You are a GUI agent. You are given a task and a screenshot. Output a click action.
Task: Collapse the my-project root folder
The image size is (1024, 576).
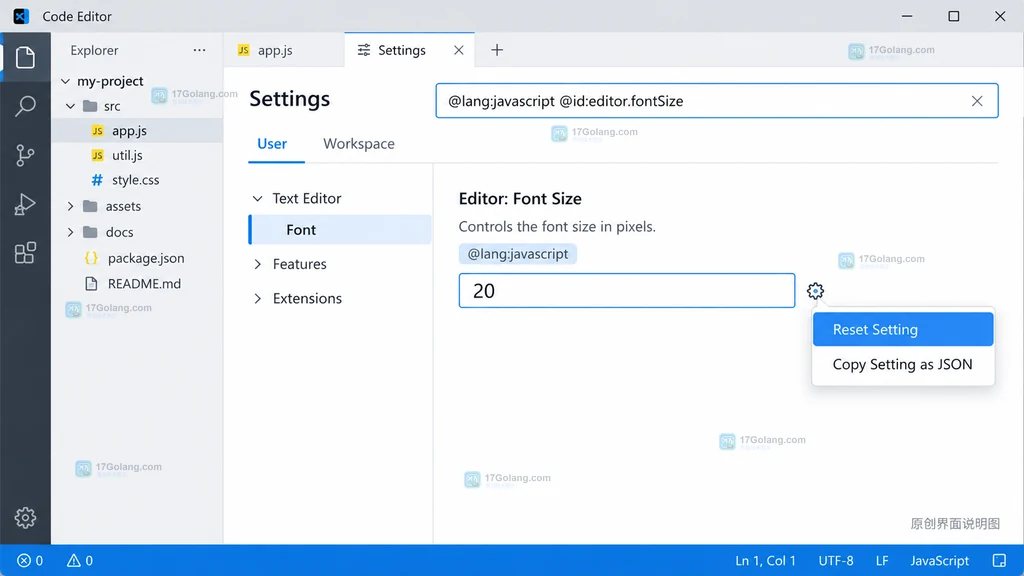(x=65, y=81)
